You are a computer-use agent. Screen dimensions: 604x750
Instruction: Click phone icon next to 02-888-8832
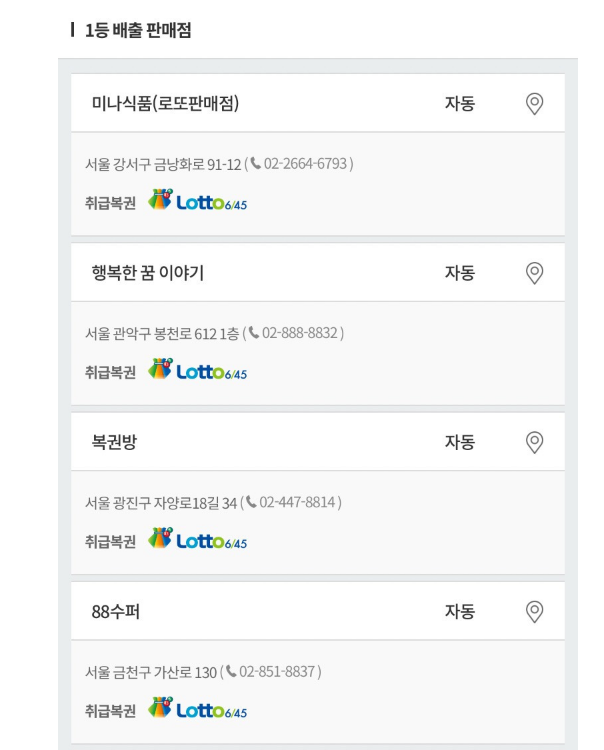coord(254,332)
